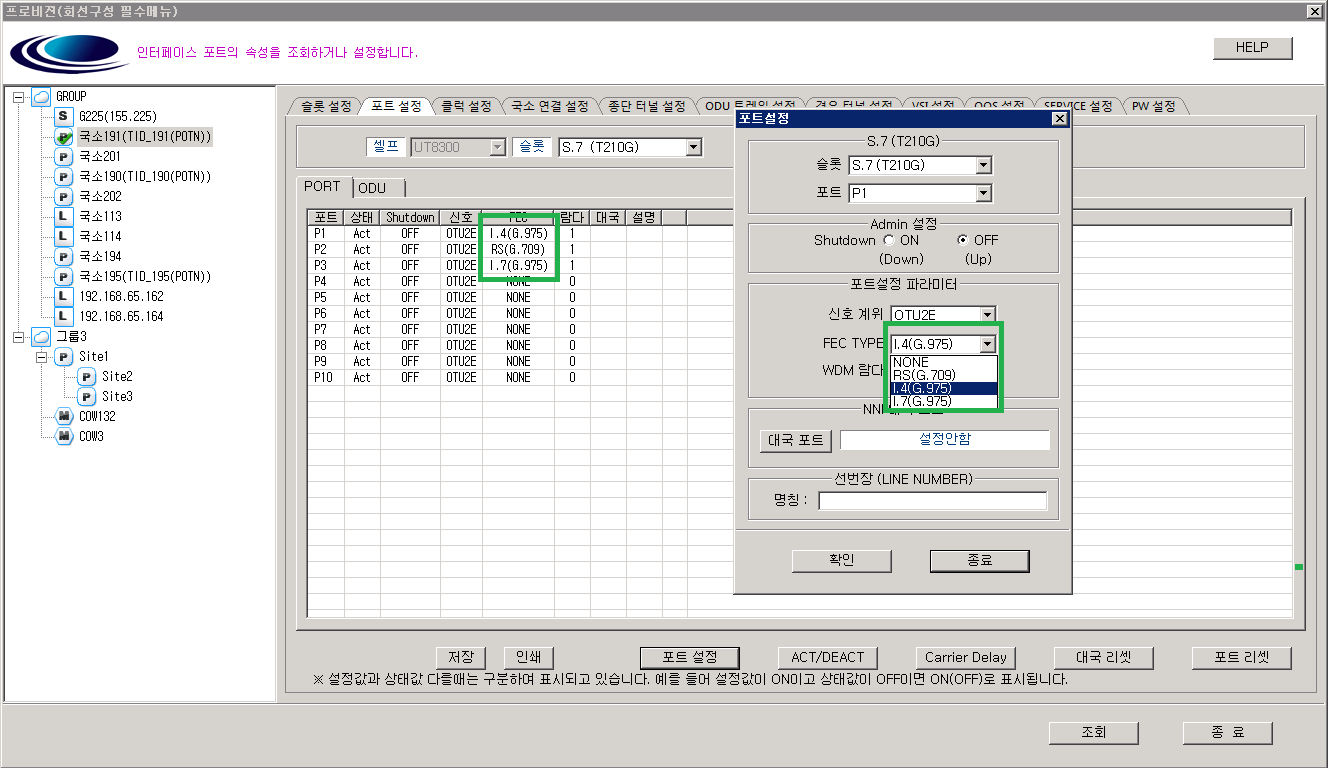Click the P icon of 국소190(TID_190(POTN))
Image resolution: width=1328 pixels, height=768 pixels.
[x=64, y=176]
